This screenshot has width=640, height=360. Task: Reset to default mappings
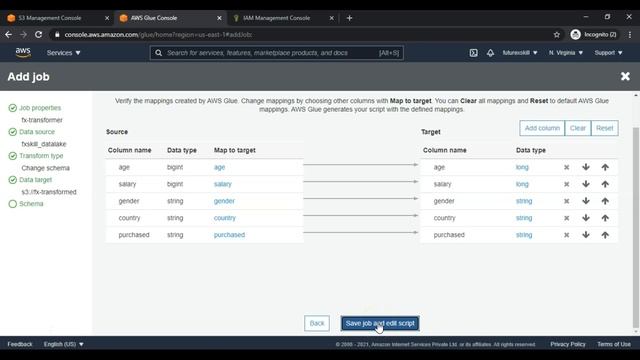click(x=604, y=128)
